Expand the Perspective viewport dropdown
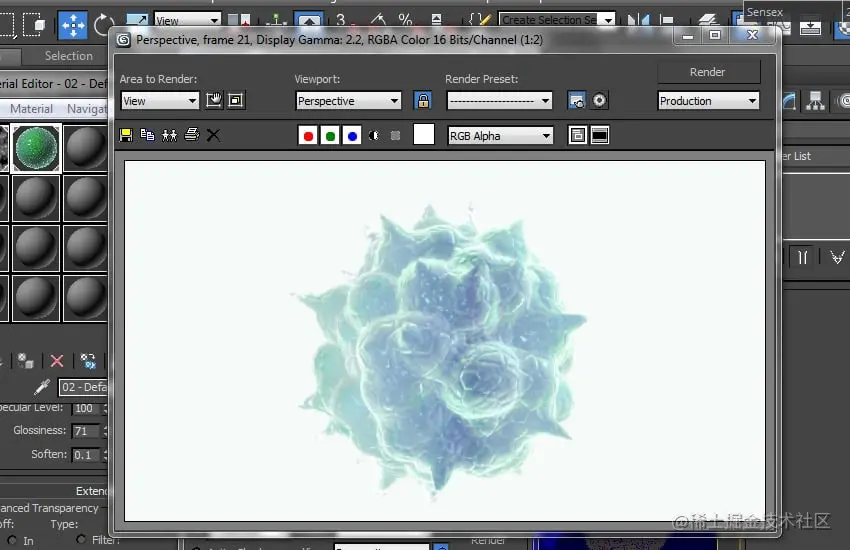Image resolution: width=850 pixels, height=550 pixels. click(x=349, y=101)
